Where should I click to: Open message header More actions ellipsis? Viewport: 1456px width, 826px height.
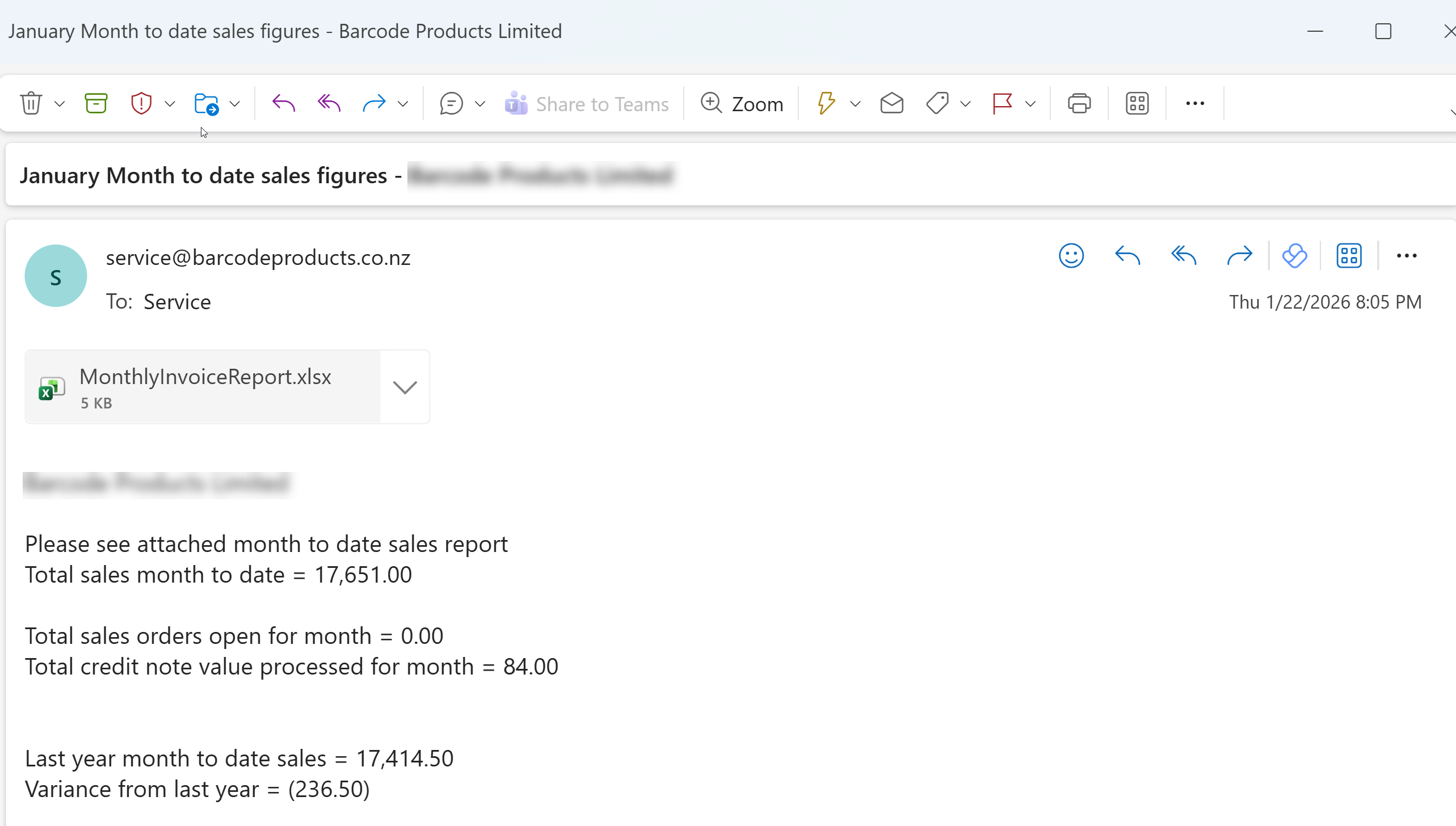(x=1407, y=256)
